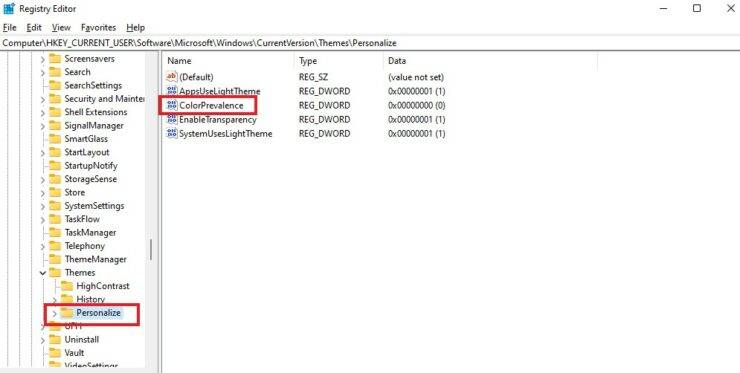This screenshot has height=373, width=740.
Task: Select the AppsUseLightTheme value name
Action: click(x=219, y=91)
